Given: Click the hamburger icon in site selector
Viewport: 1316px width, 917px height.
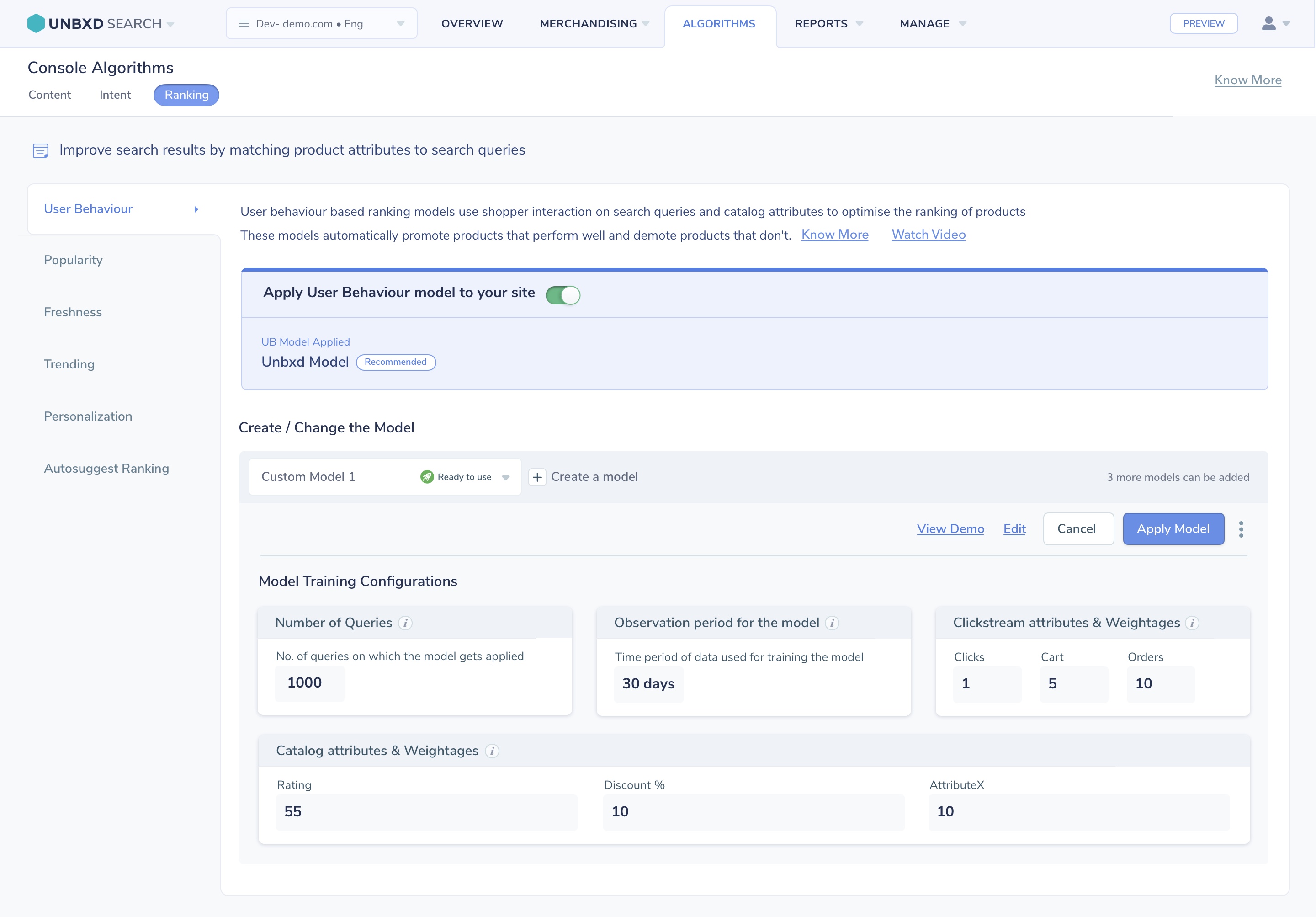Looking at the screenshot, I should (x=244, y=24).
